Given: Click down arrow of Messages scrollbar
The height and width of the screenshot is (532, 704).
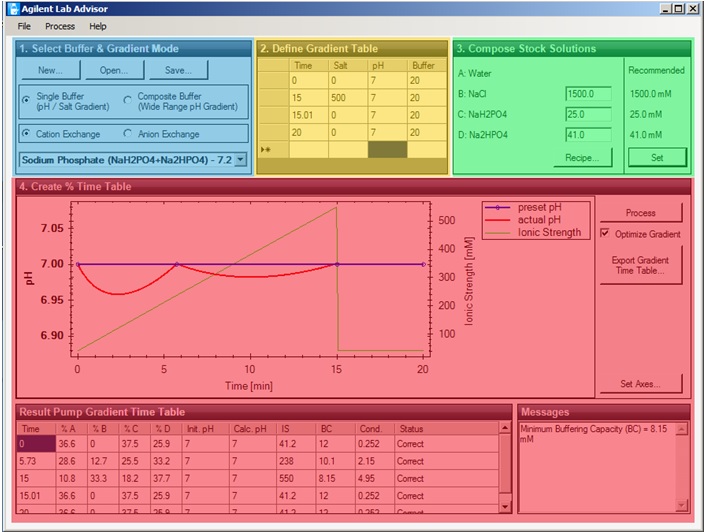Looking at the screenshot, I should (682, 506).
